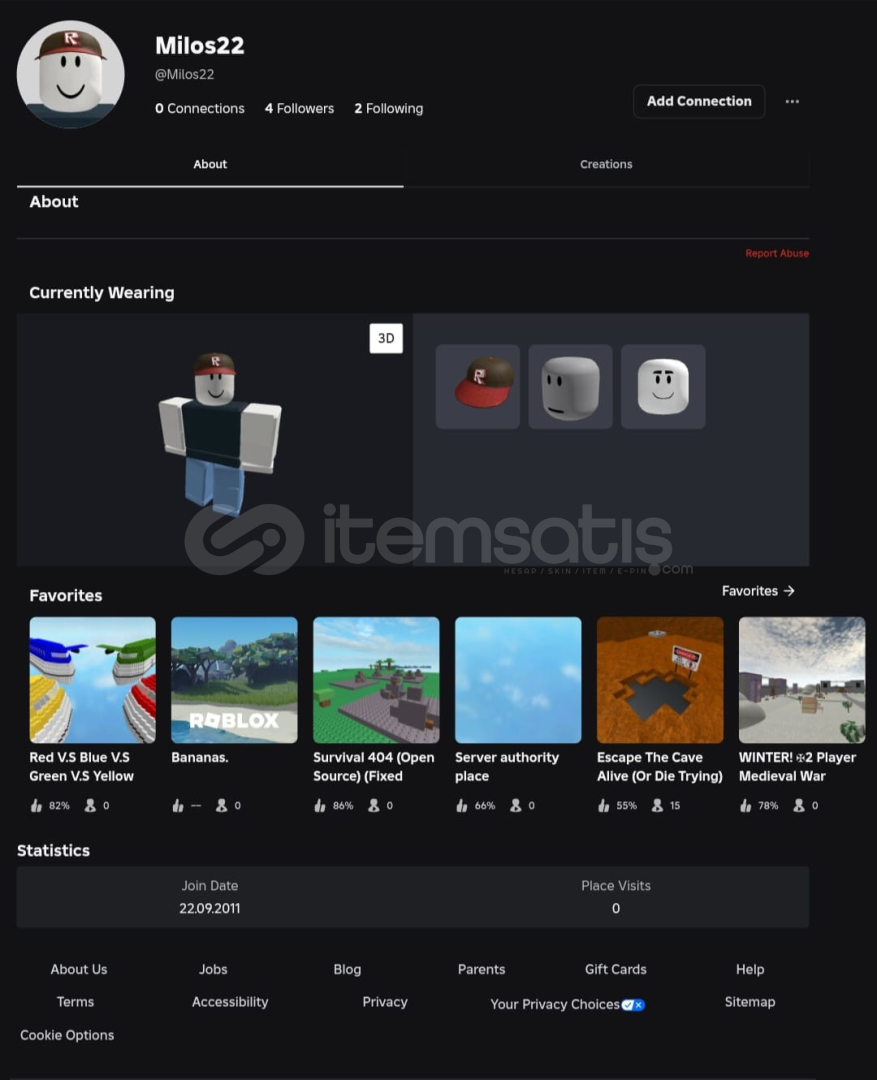This screenshot has width=877, height=1080.
Task: Click the Join Date value 22.09.2011
Action: 209,908
